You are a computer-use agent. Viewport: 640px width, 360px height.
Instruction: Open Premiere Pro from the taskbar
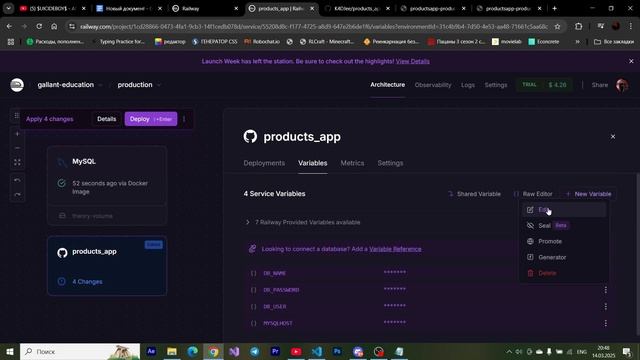coord(275,351)
